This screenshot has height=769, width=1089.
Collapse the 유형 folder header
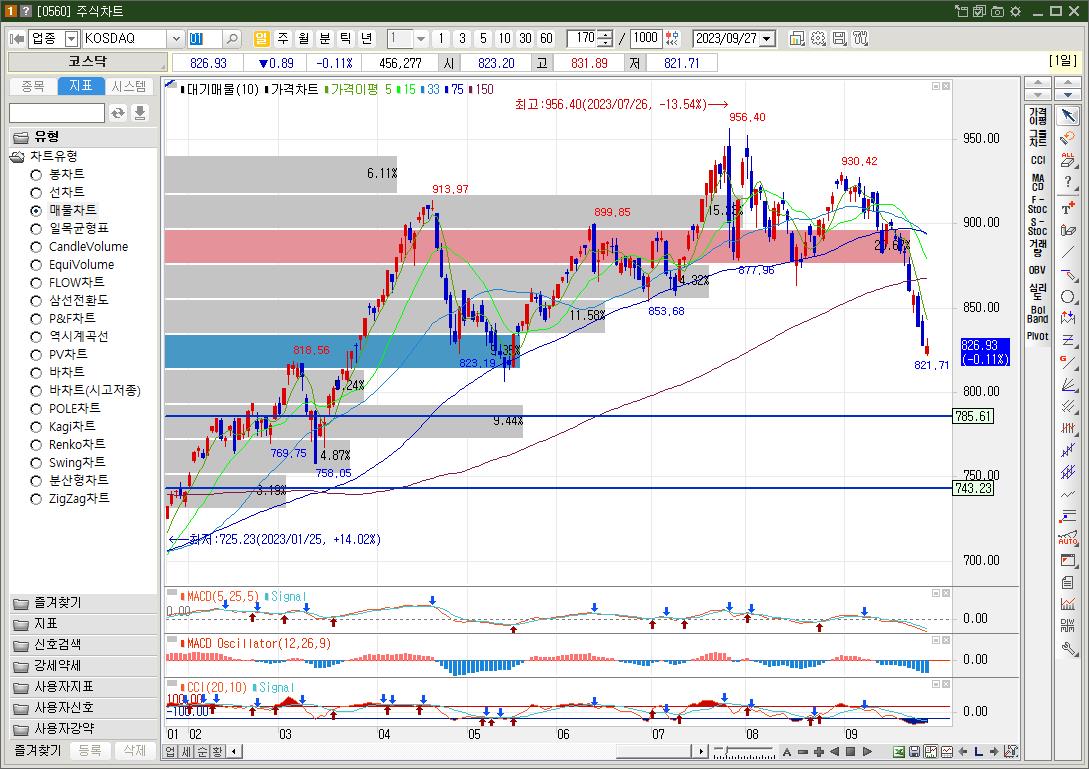click(x=83, y=136)
